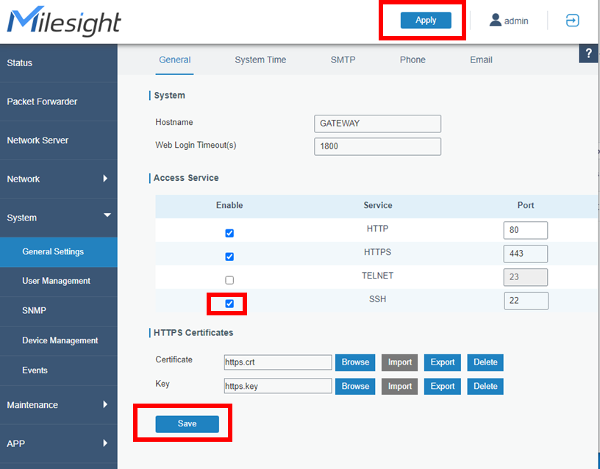The width and height of the screenshot is (600, 469).
Task: Switch to the System Time tab
Action: tap(260, 60)
